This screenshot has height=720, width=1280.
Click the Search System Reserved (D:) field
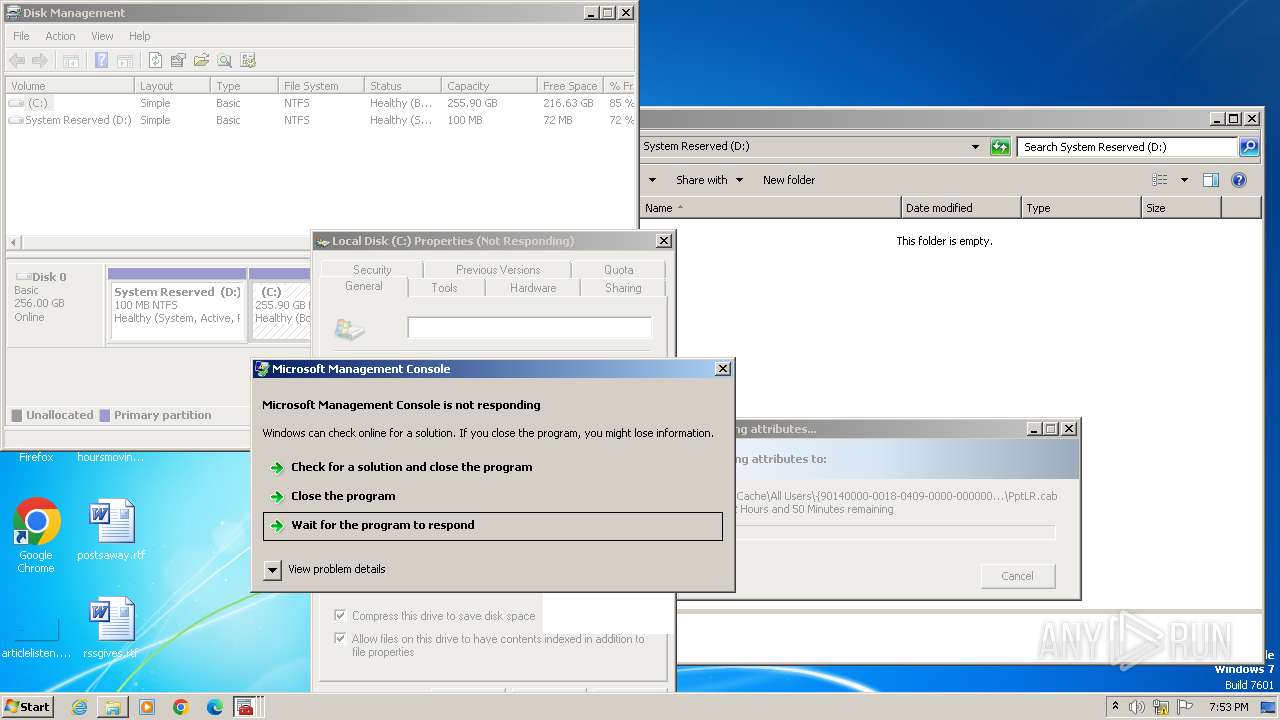(x=1128, y=147)
